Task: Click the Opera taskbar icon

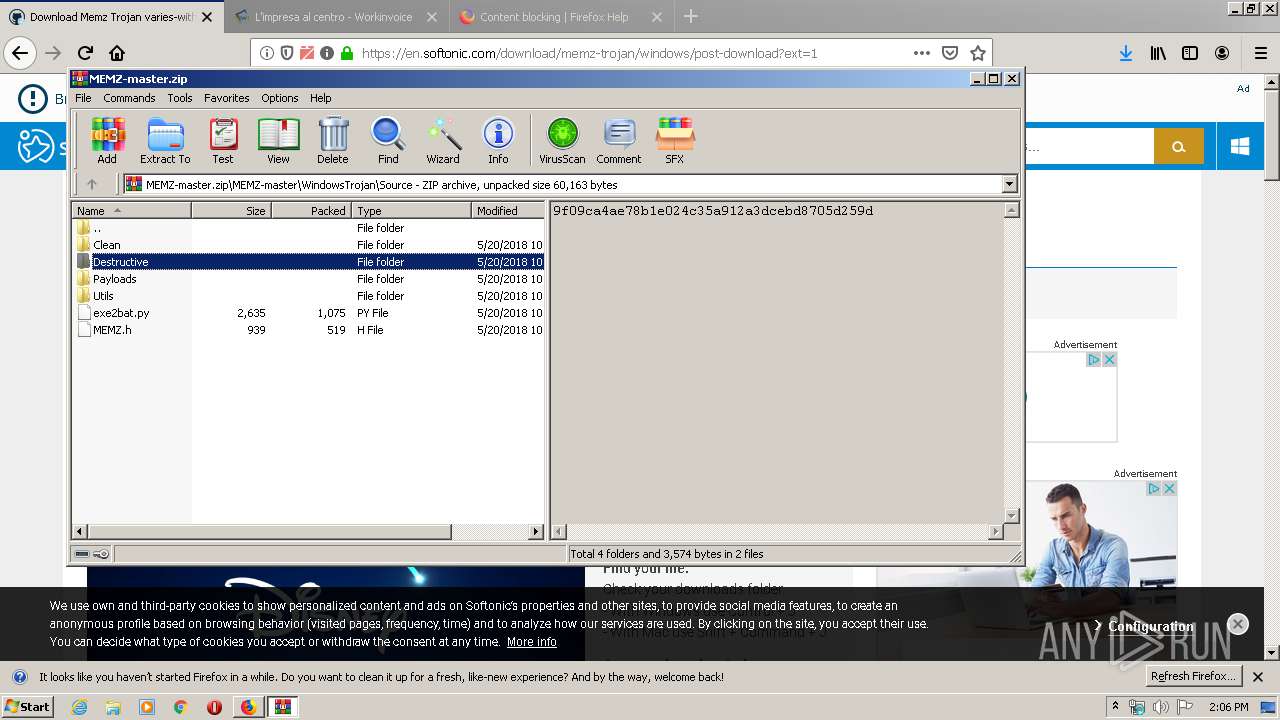Action: click(x=214, y=707)
